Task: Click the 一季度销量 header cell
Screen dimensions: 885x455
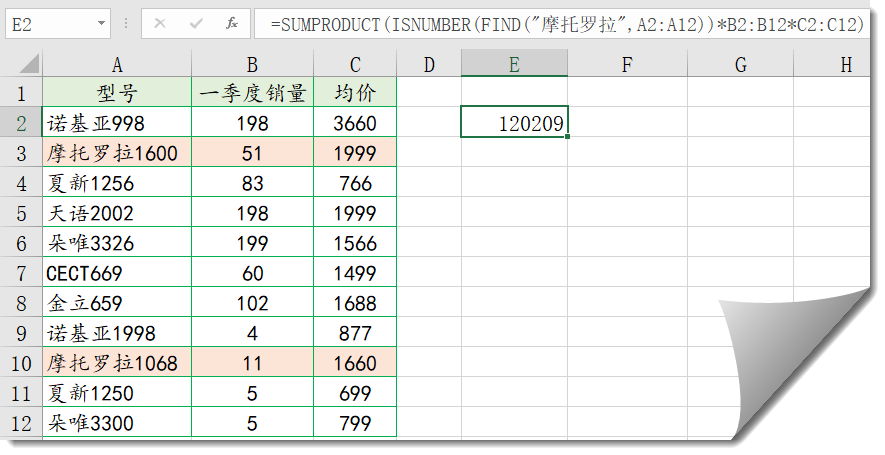Action: coord(252,92)
